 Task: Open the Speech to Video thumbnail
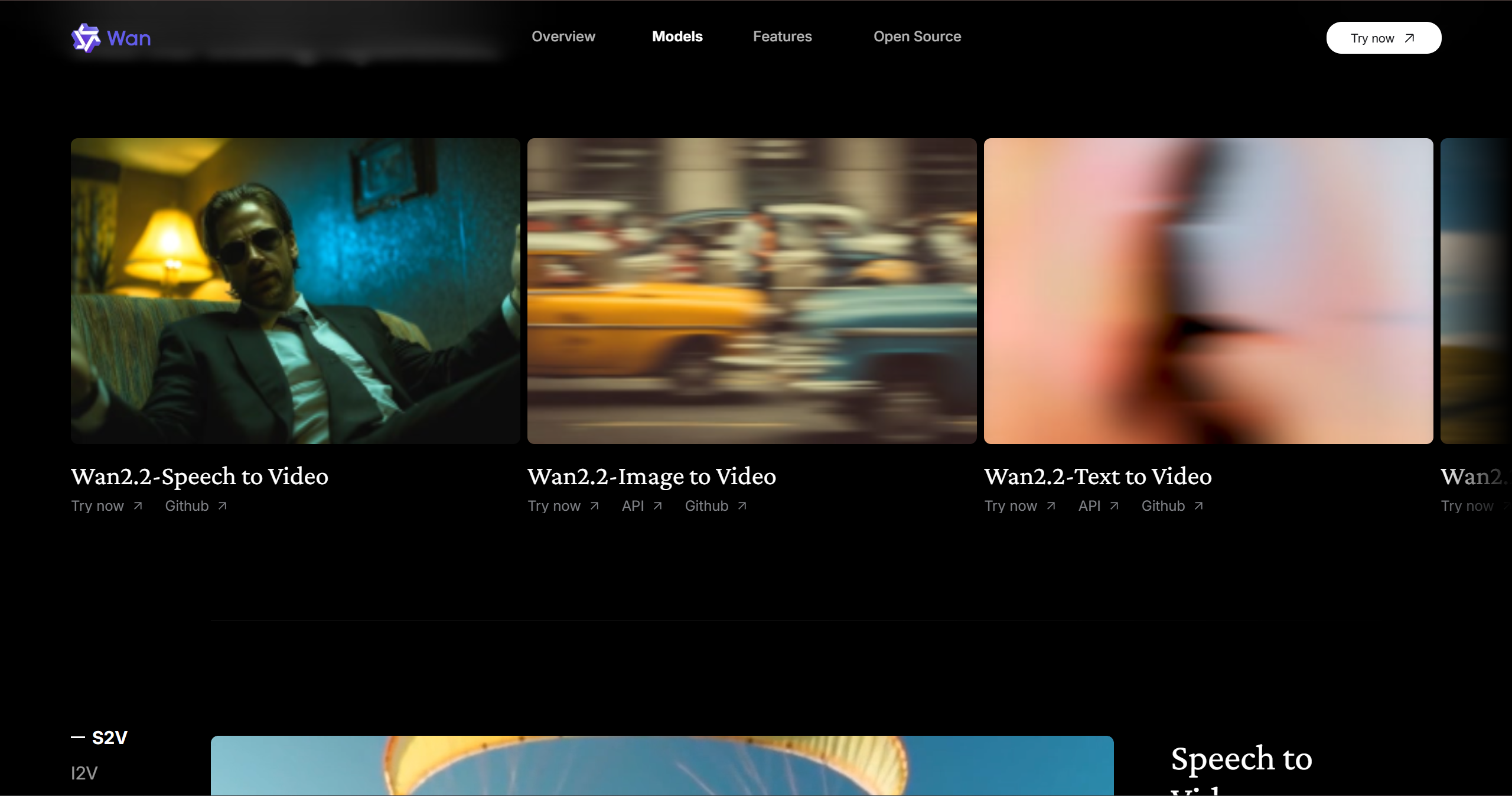point(295,291)
